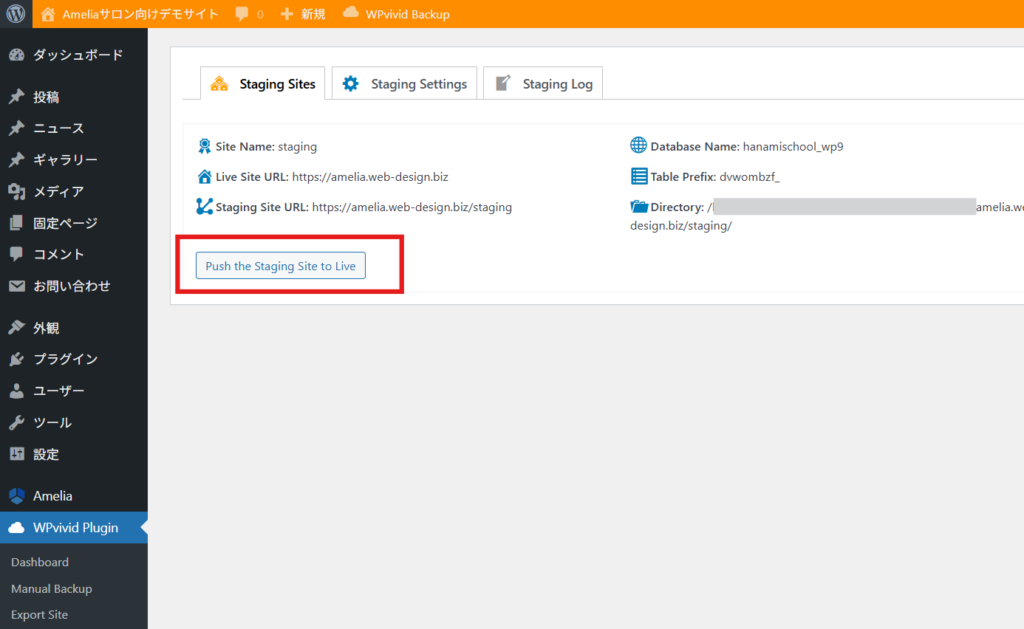Open the ユーザー users menu
This screenshot has height=629, width=1024.
(x=58, y=391)
